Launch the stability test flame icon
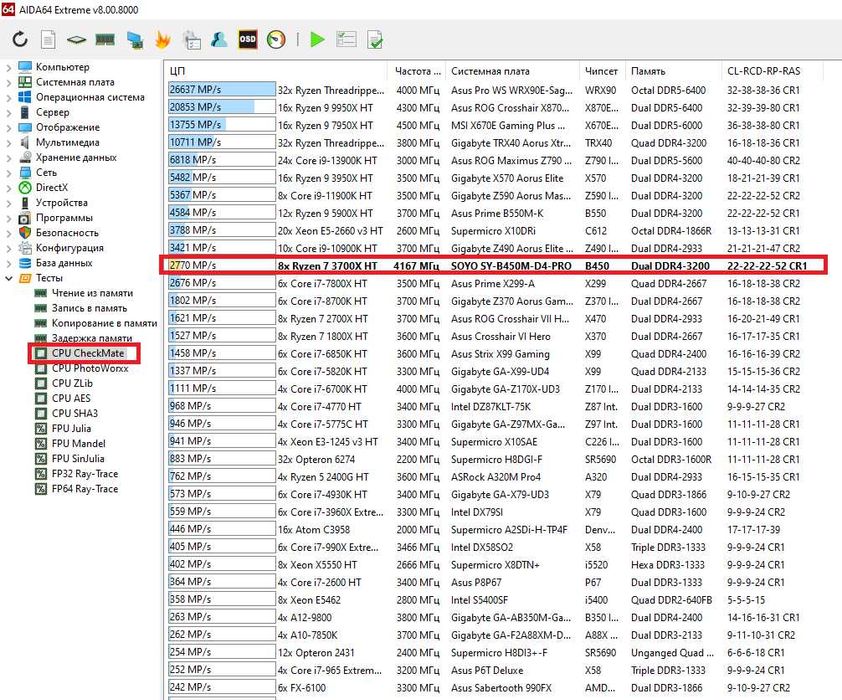This screenshot has height=700, width=842. pos(163,40)
